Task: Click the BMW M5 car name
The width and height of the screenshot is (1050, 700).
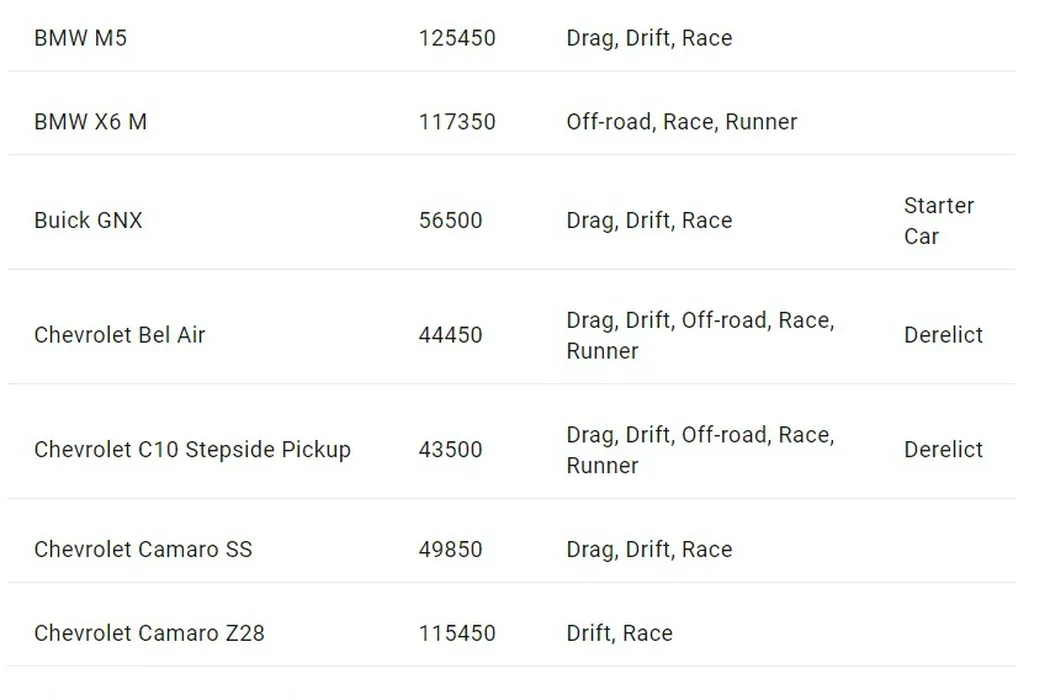Action: [x=80, y=38]
